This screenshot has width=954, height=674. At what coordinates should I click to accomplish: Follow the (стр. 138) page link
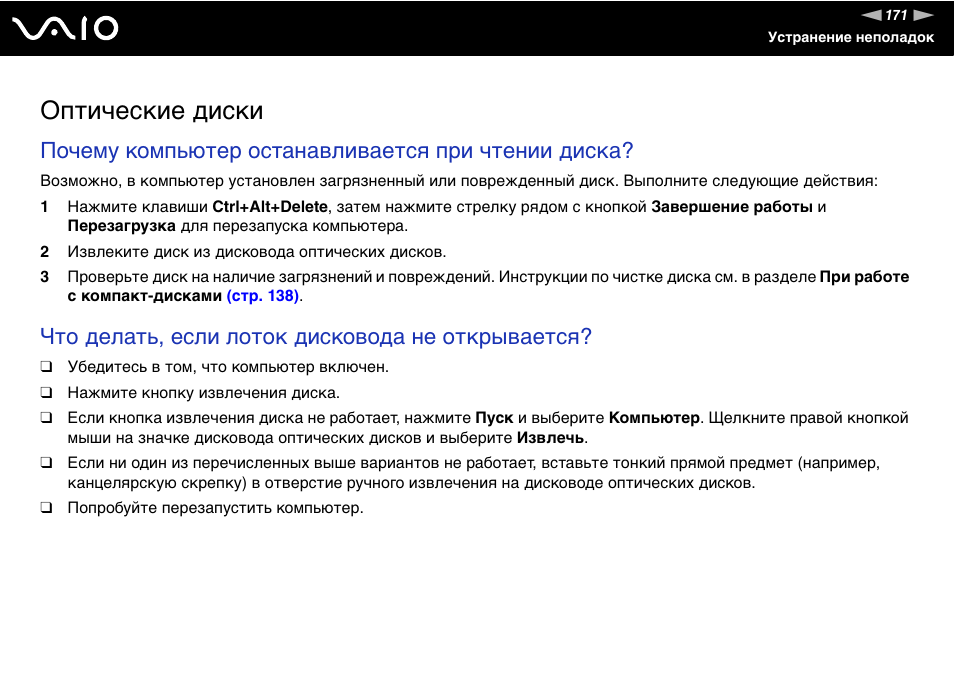click(x=263, y=296)
